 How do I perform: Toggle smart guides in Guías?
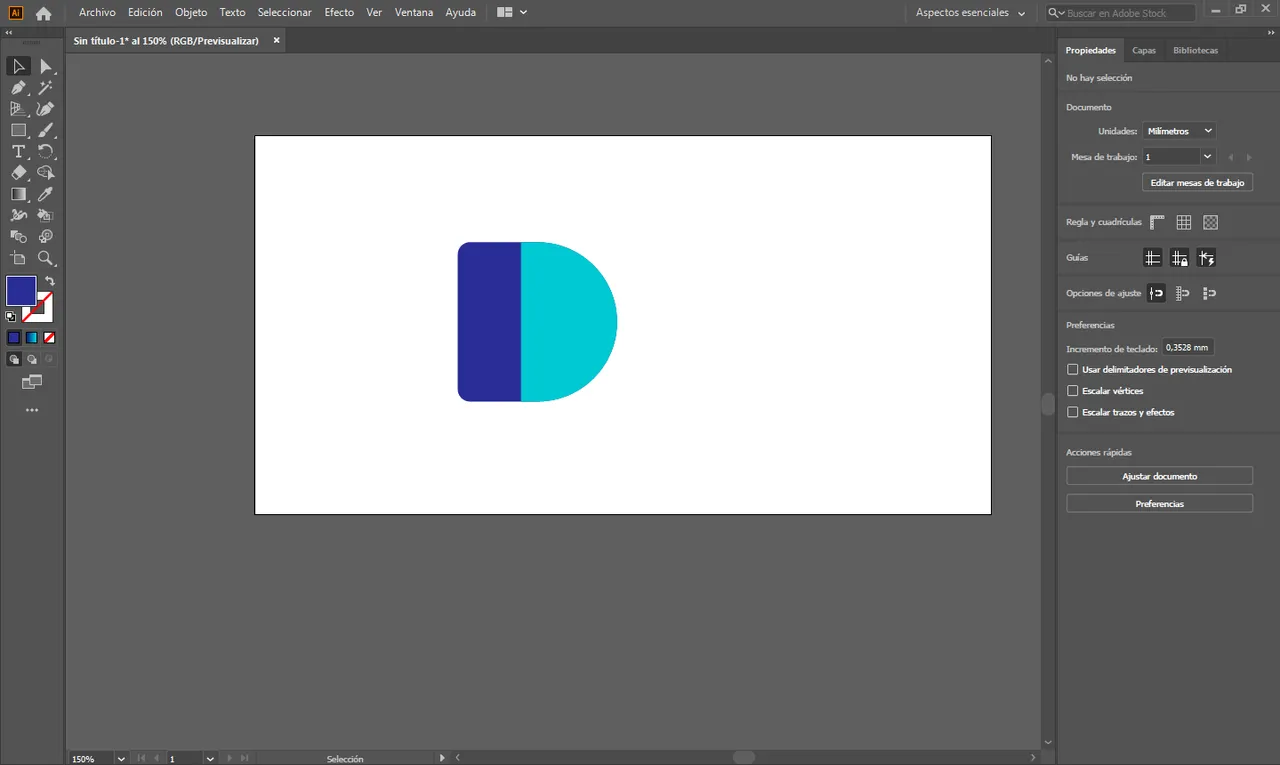1207,258
